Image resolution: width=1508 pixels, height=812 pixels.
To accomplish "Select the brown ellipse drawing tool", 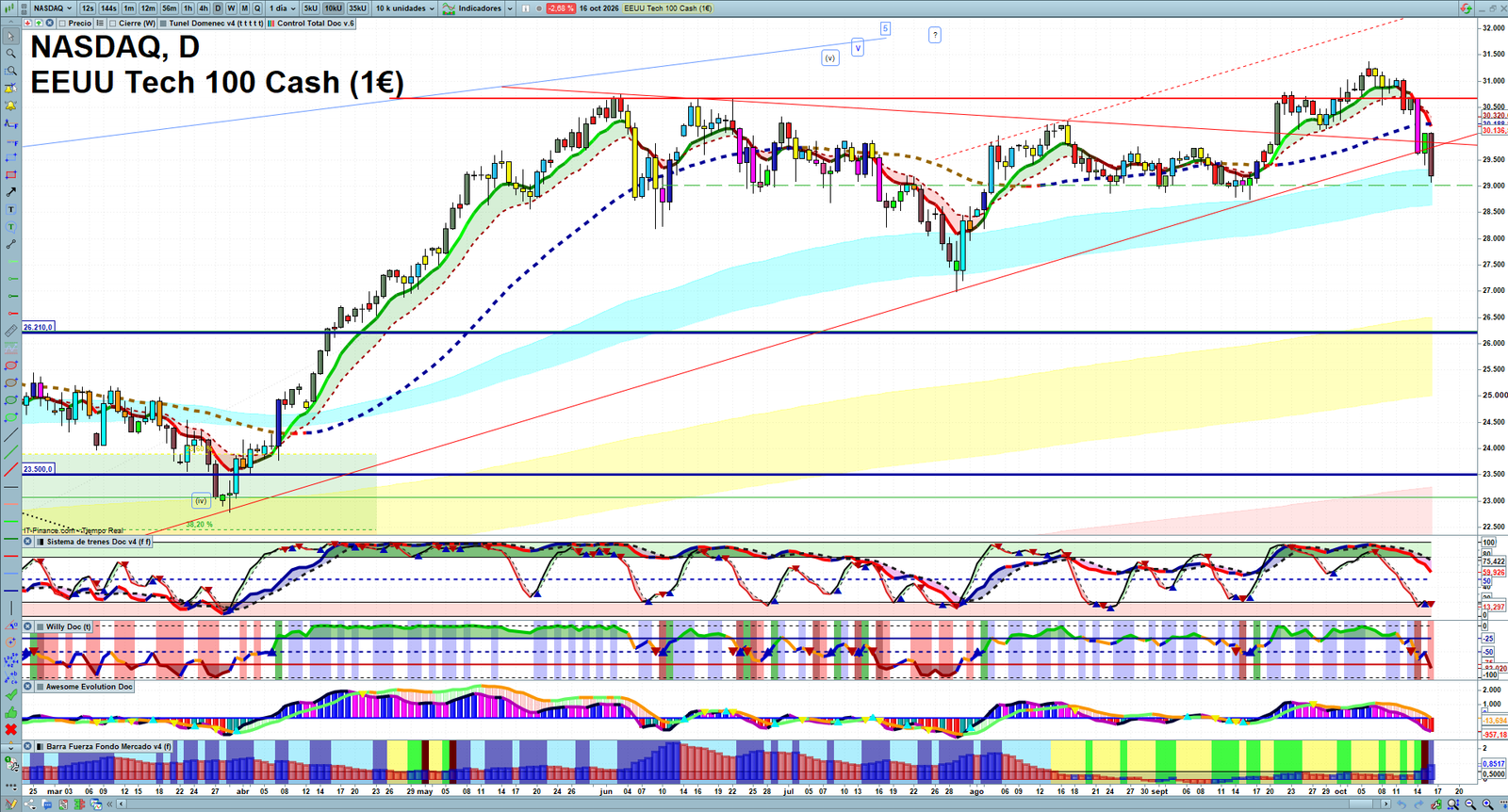I will [x=10, y=382].
